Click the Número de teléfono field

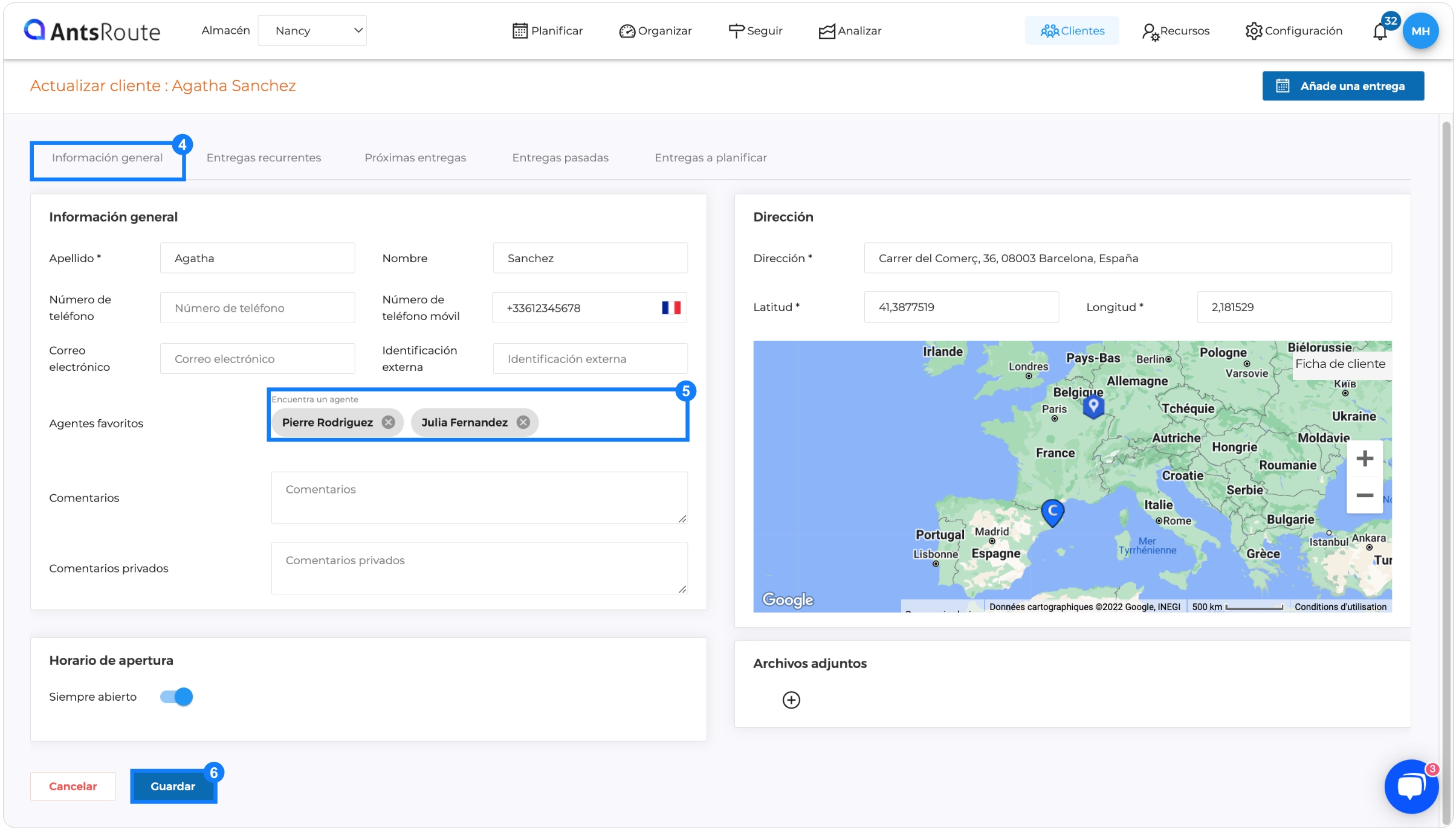[x=257, y=308]
